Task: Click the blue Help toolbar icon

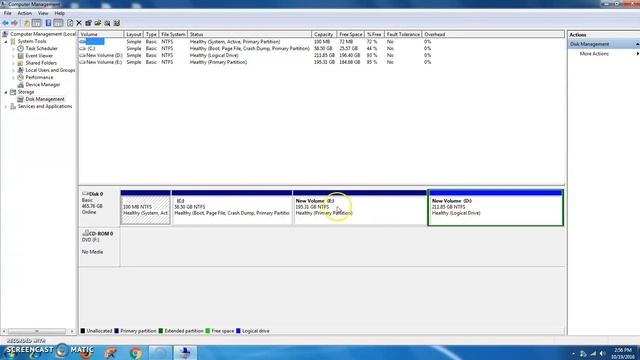Action: click(48, 23)
